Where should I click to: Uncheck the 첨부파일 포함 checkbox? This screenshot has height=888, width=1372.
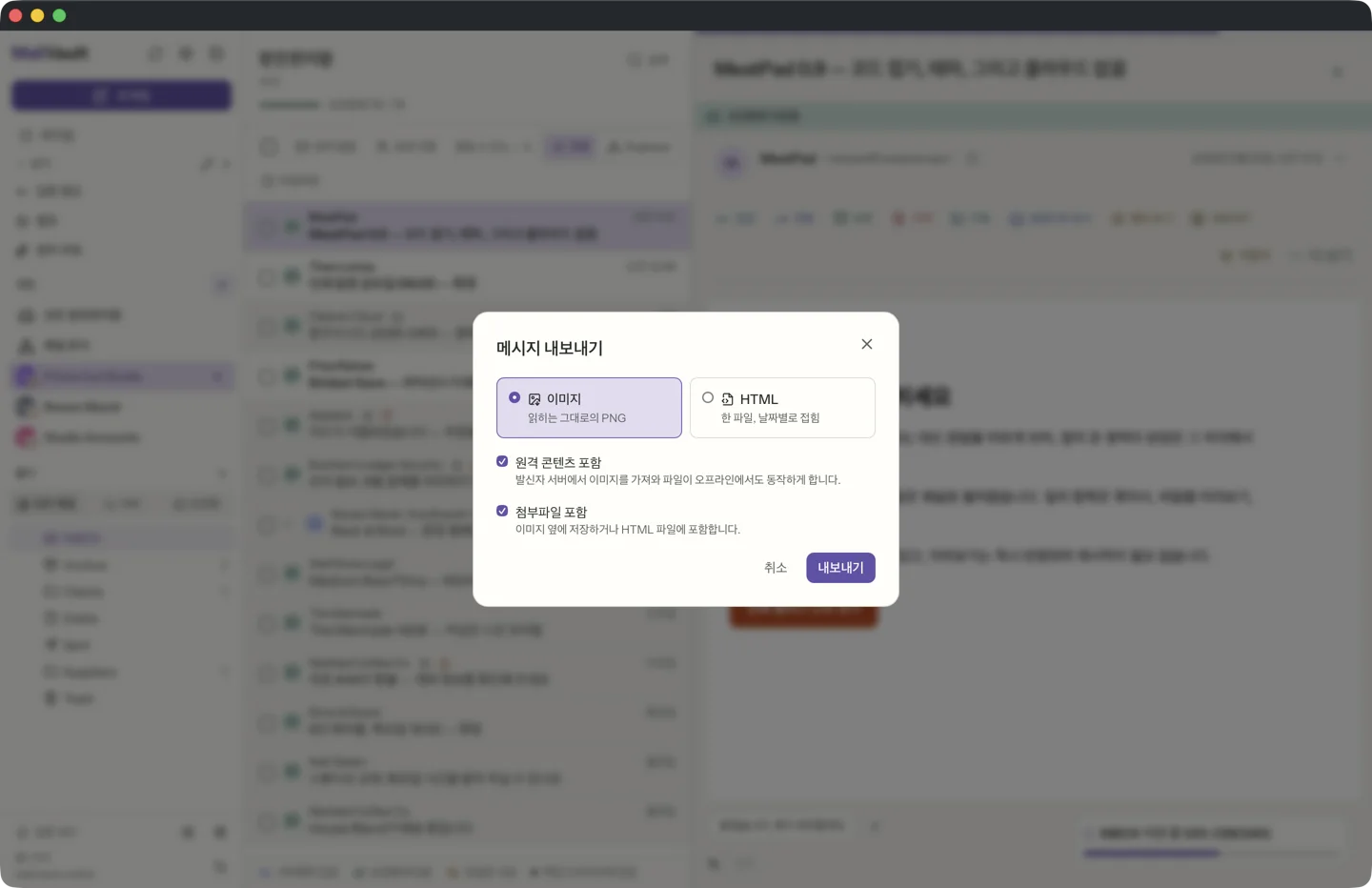(502, 511)
